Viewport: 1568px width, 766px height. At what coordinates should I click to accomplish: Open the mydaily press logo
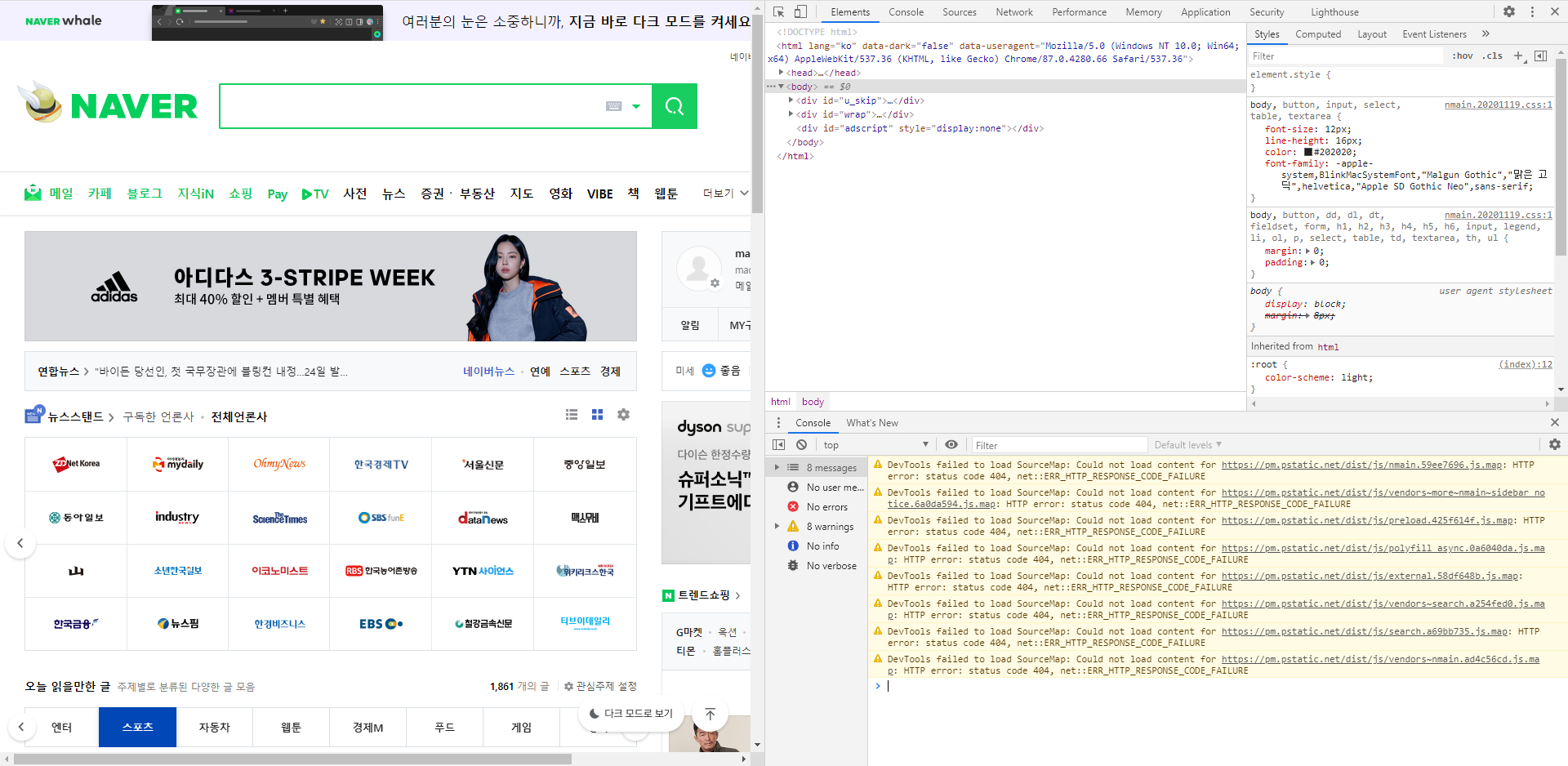pos(178,464)
